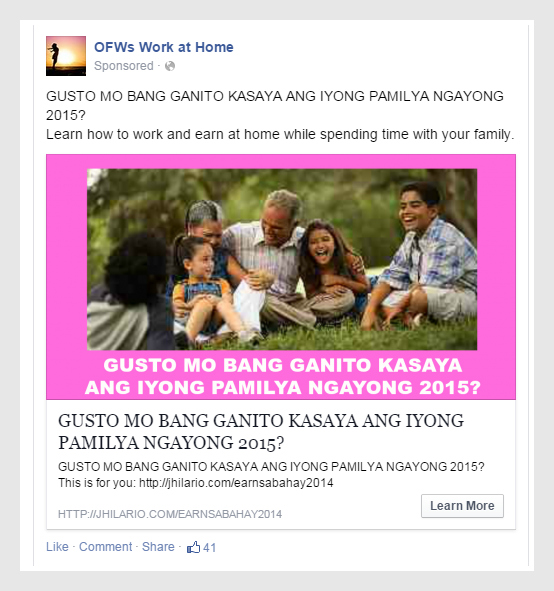Screen dimensions: 554x591
Task: Open the happy family photo in the ad
Action: 282,259
